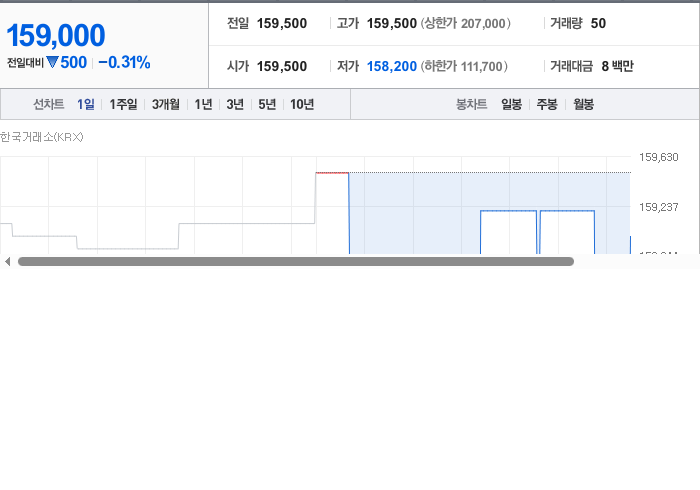Screen dimensions: 700x490
Task: Select the 월봉 candlestick chart
Action: click(x=583, y=104)
